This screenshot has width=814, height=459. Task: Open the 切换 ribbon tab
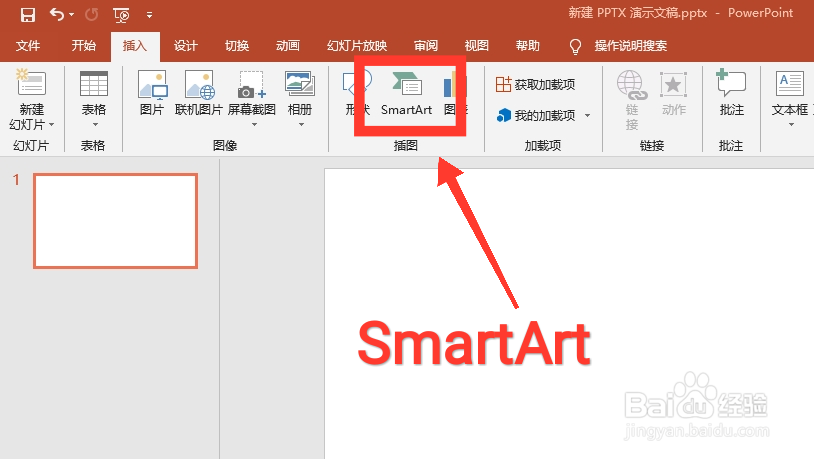(x=237, y=46)
